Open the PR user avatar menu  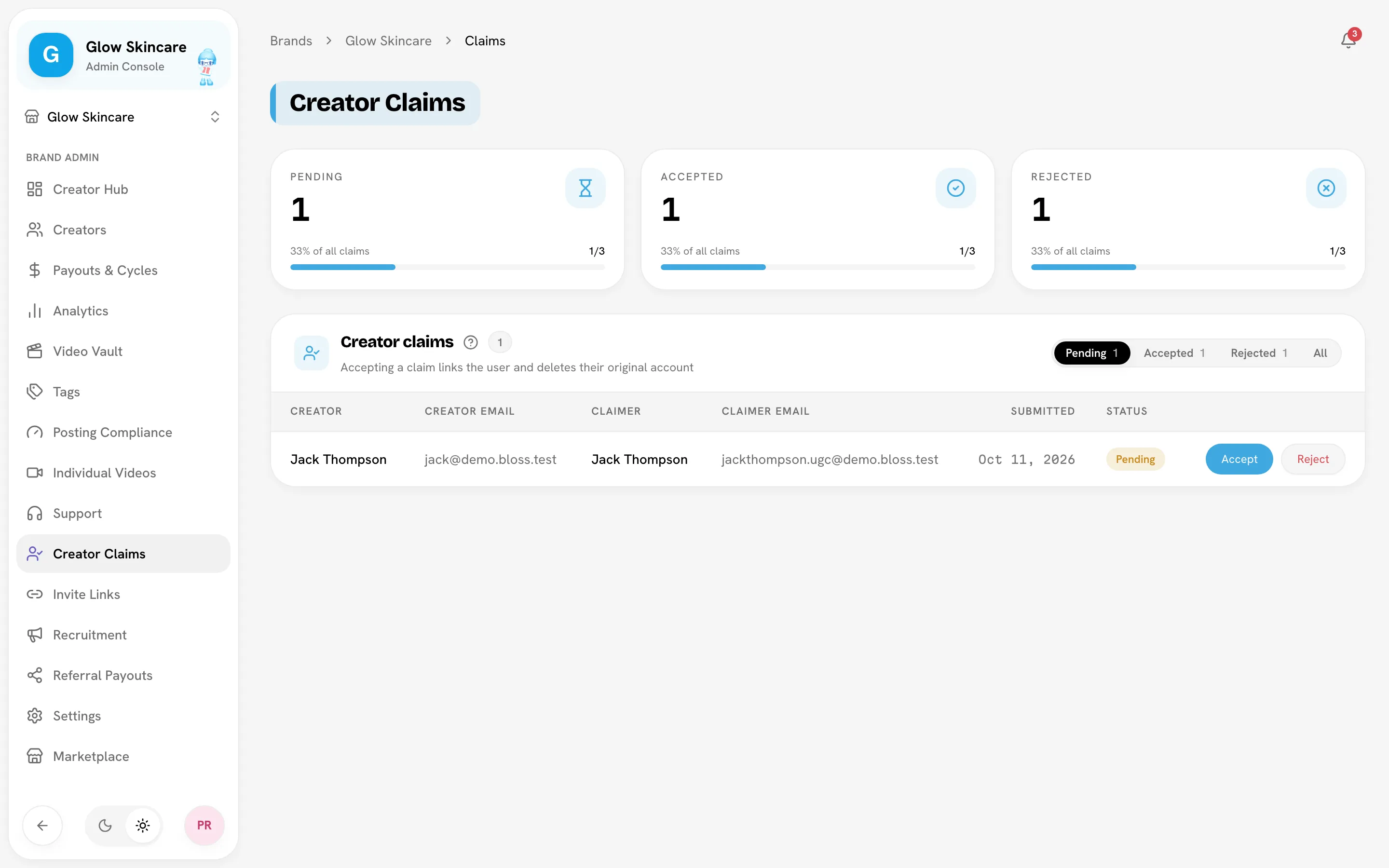click(x=204, y=826)
